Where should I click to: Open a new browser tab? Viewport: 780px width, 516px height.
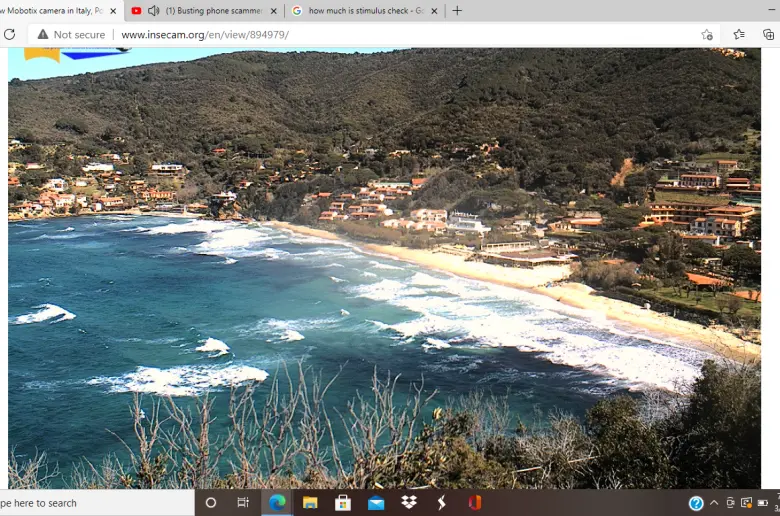[x=457, y=11]
